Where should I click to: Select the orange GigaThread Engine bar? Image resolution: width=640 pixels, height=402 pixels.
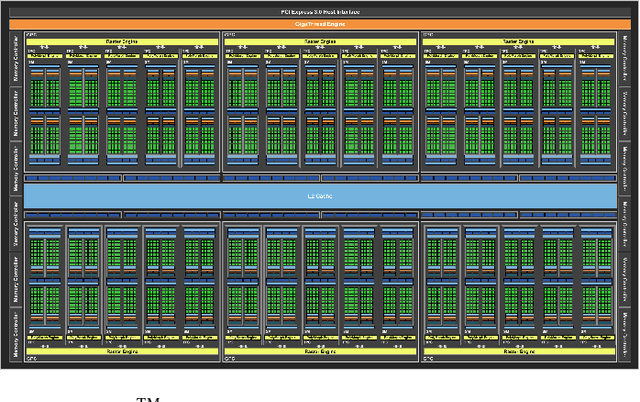point(320,22)
